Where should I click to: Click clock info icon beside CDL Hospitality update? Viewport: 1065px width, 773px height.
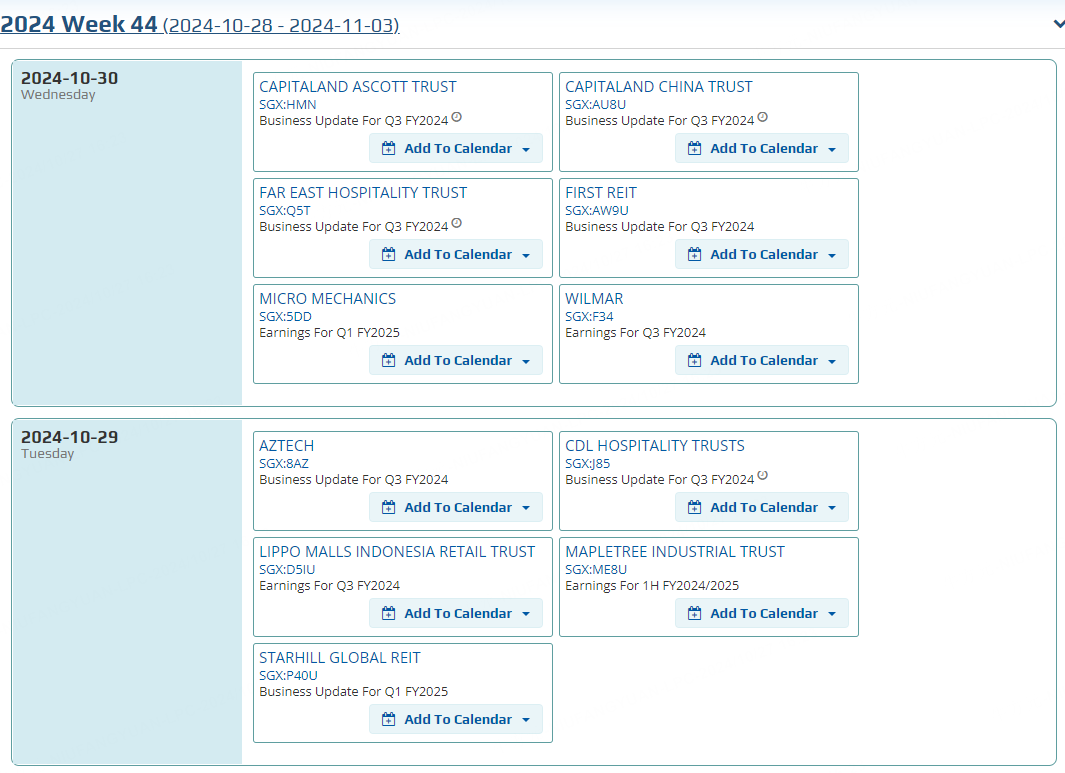(763, 475)
